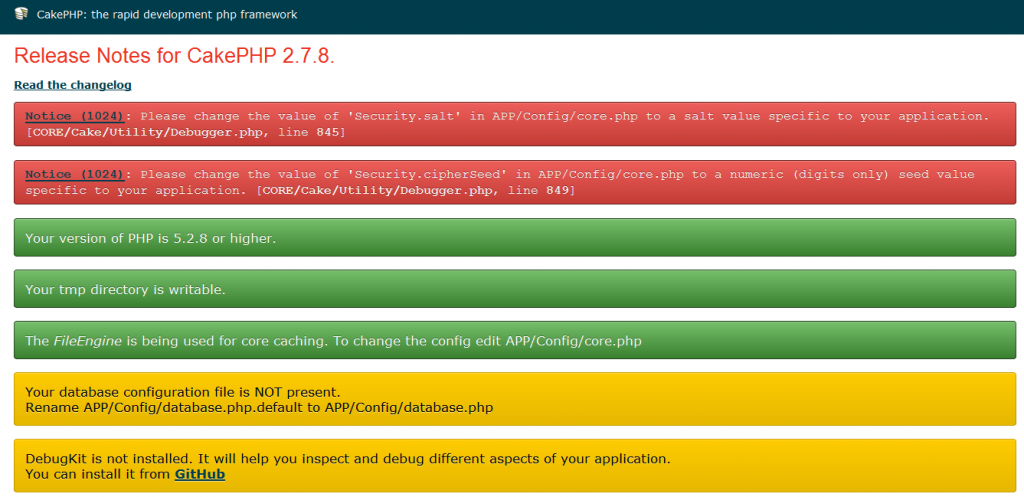Click the 'Release Notes for CakePHP 2.7.8.' heading
Viewport: 1024px width, 497px height.
[174, 56]
